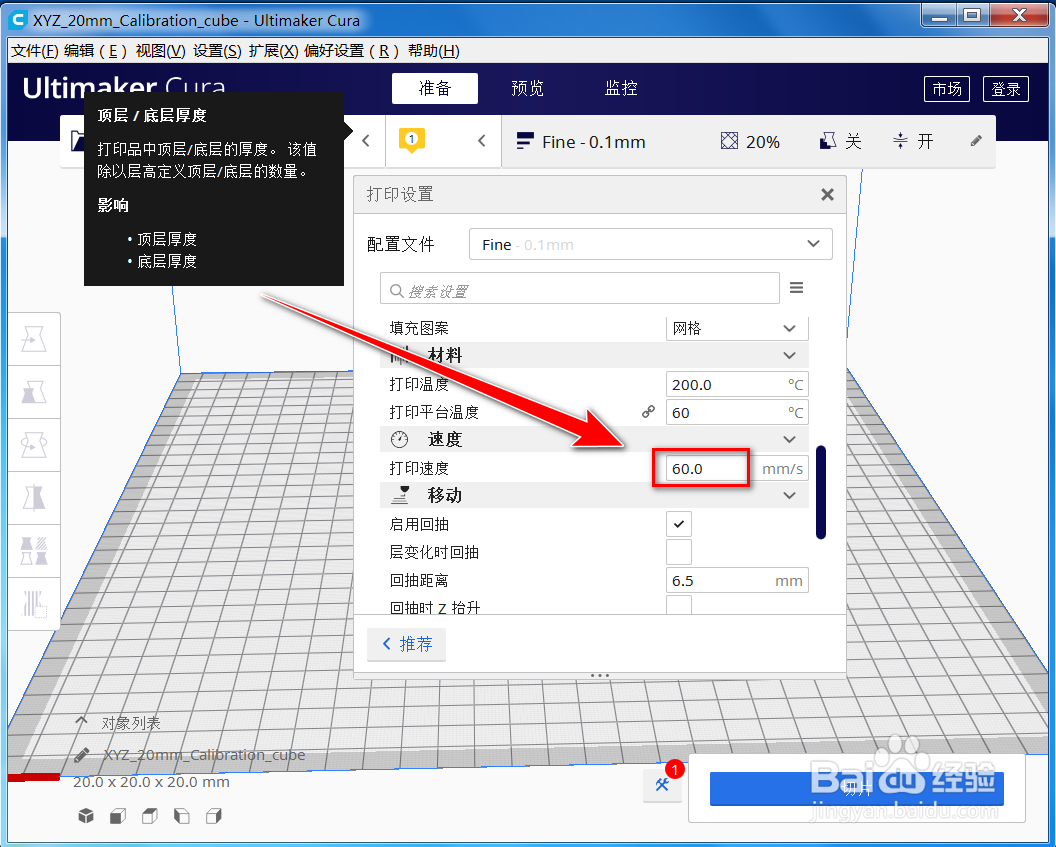This screenshot has width=1056, height=847.
Task: Click the pencil icon next to model name
Action: pos(82,755)
